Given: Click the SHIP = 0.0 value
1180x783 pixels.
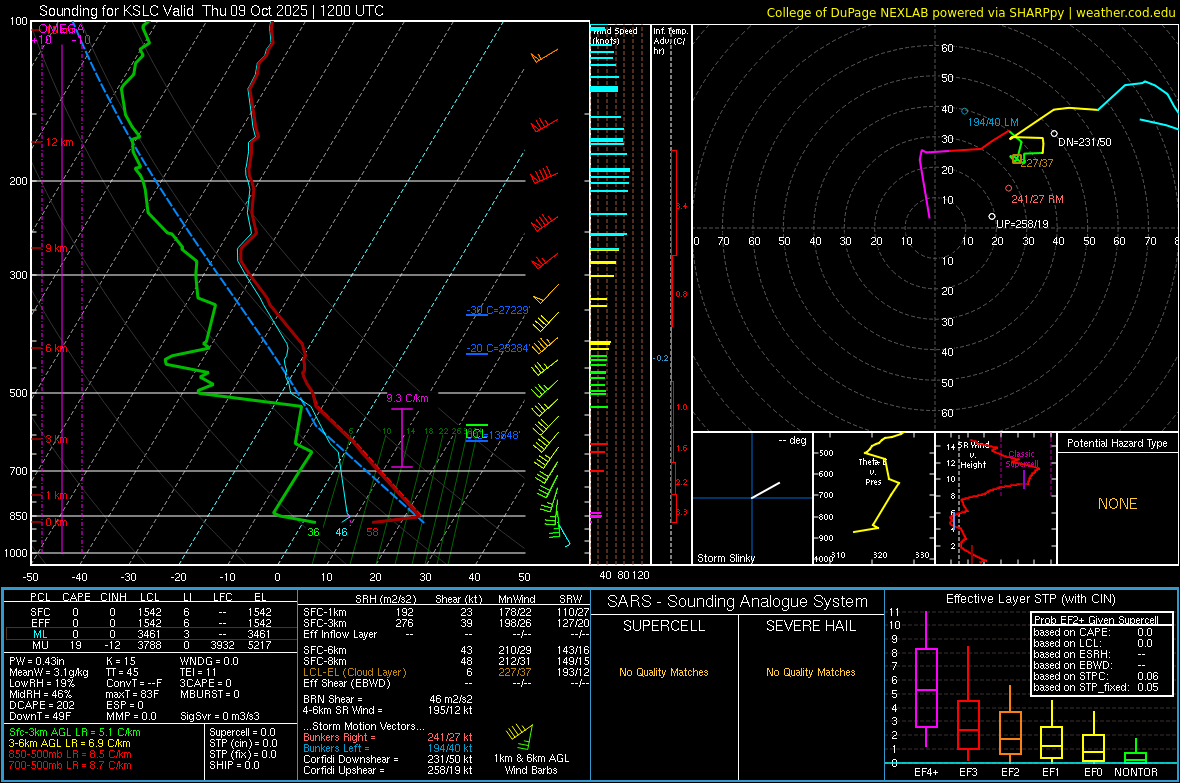Looking at the screenshot, I should pos(234,765).
